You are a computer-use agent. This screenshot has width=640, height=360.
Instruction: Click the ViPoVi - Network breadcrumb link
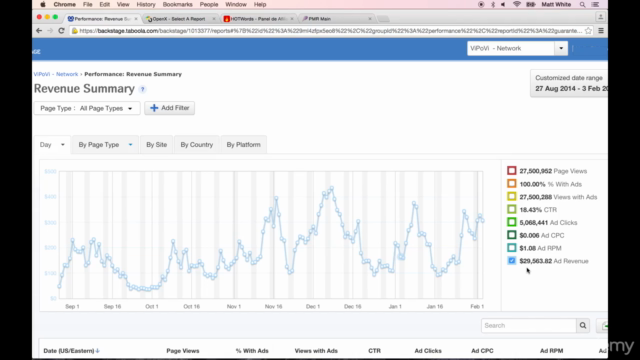pos(56,74)
